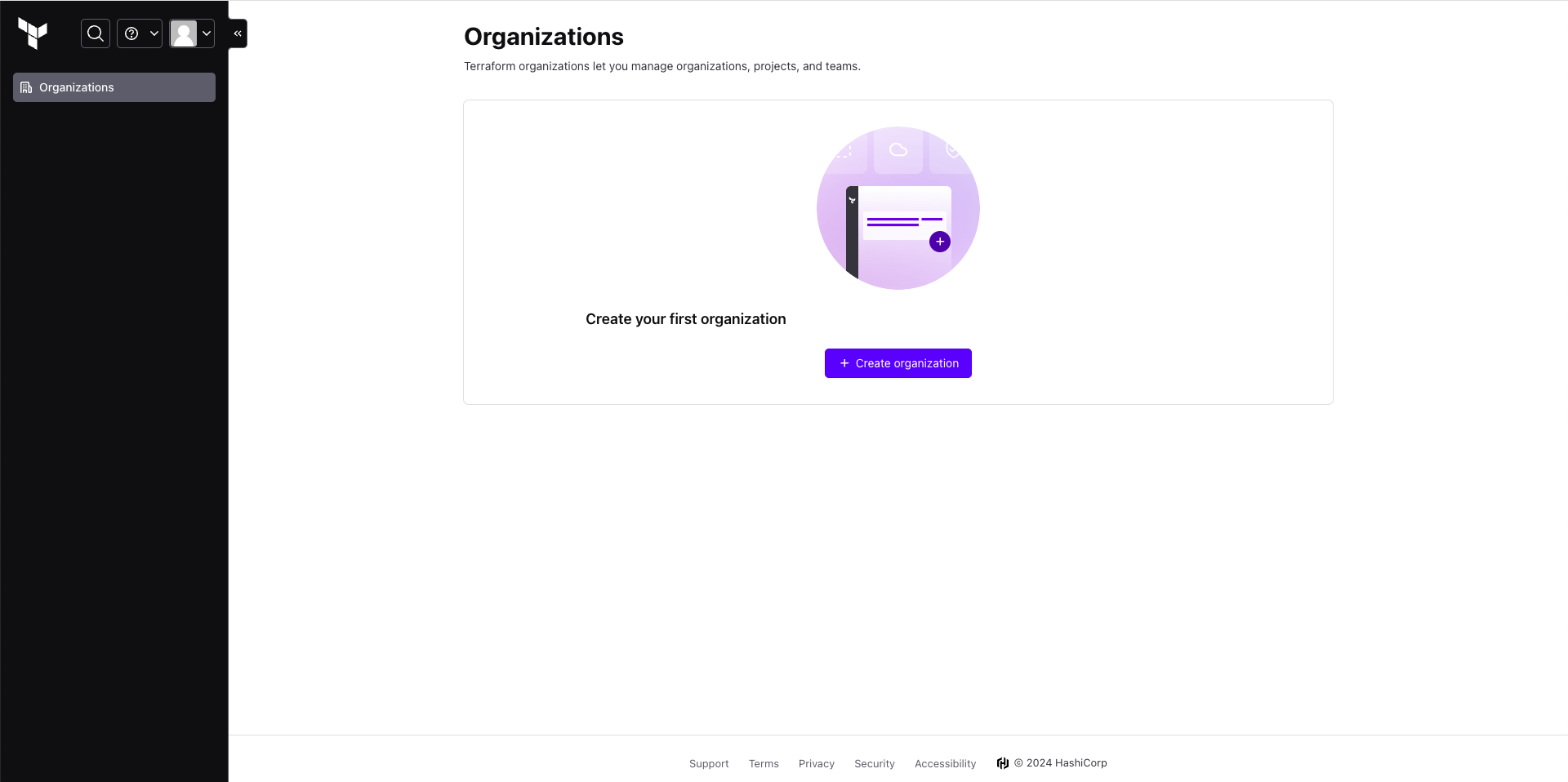
Task: Visit the Security footer link
Action: [x=875, y=764]
